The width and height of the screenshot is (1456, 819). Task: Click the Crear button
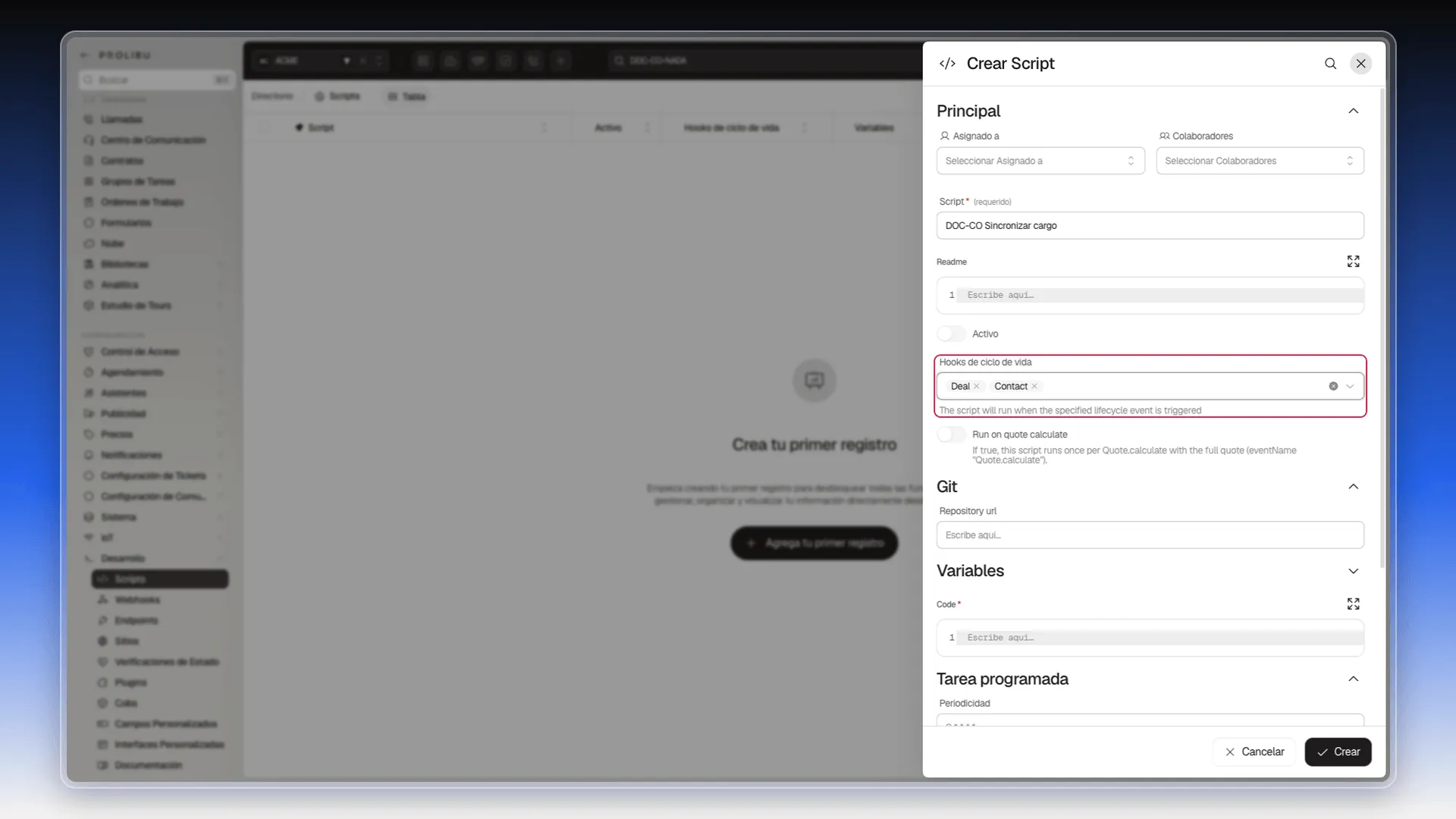(x=1338, y=752)
